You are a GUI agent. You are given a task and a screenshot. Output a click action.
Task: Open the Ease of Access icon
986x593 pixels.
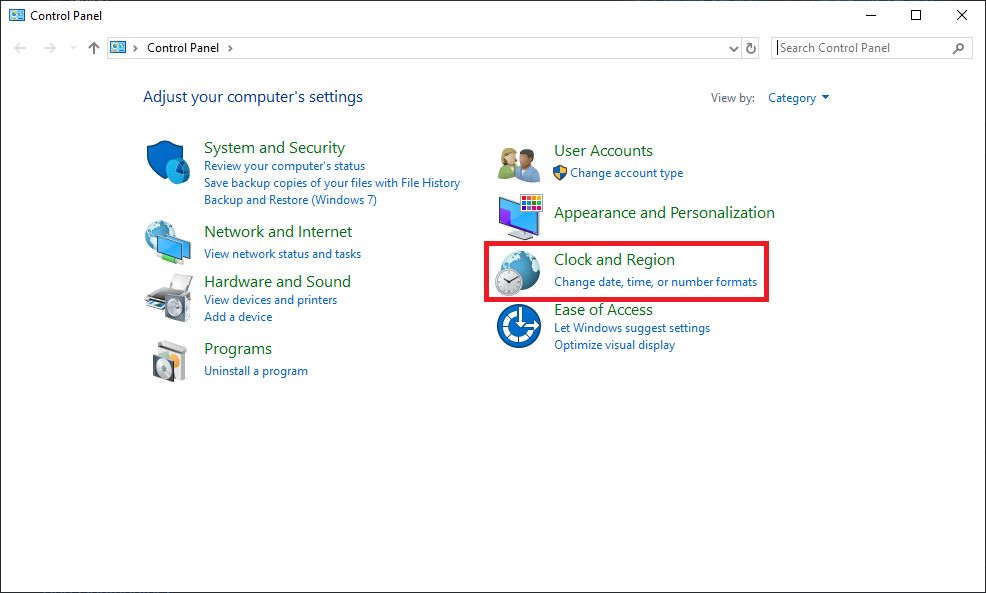(x=520, y=325)
